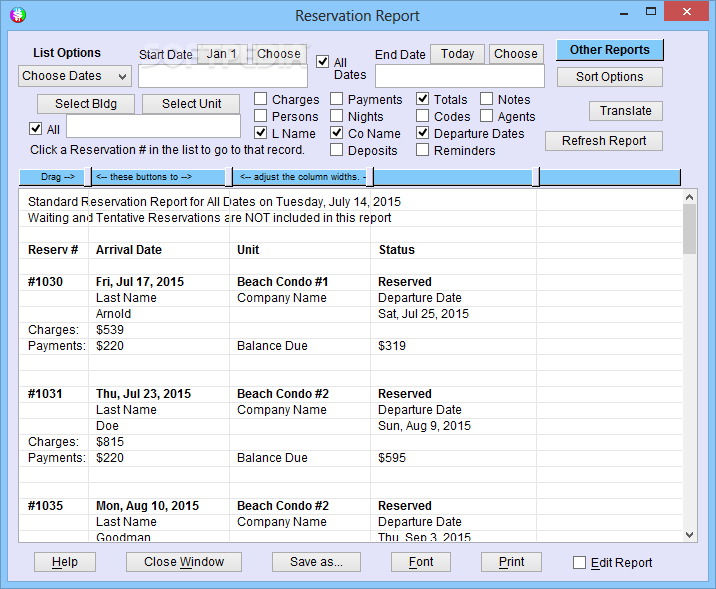This screenshot has width=716, height=589.
Task: Enable the Agents checkbox
Action: [x=486, y=116]
